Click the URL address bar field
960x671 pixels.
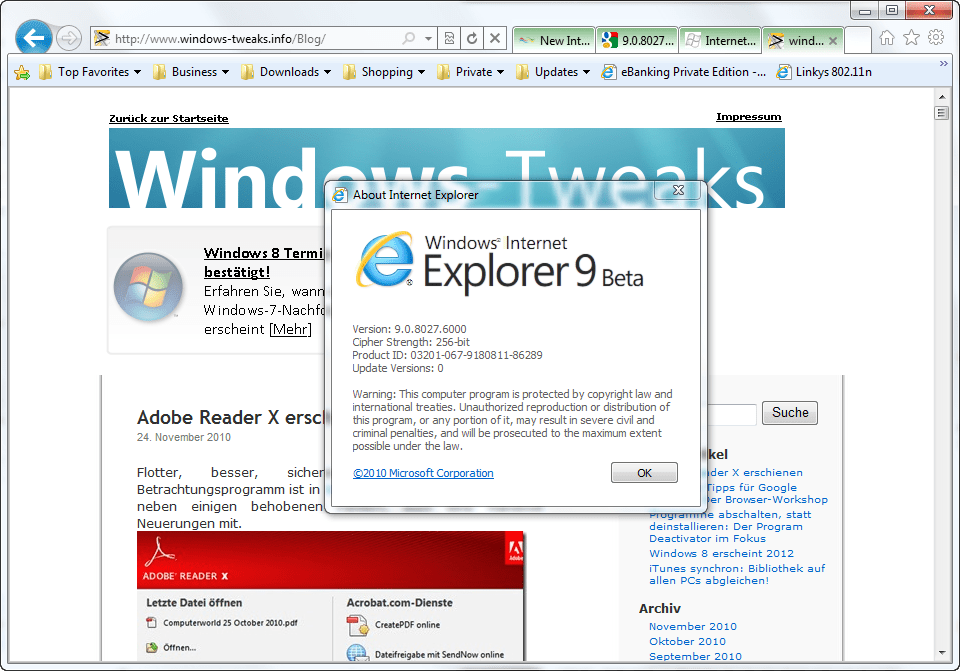[250, 39]
